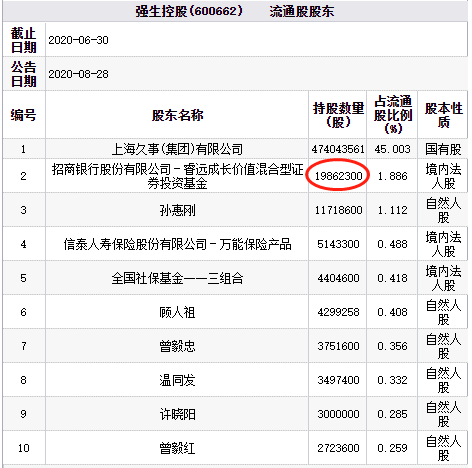Click the 持股数量(股) column header

(x=338, y=115)
